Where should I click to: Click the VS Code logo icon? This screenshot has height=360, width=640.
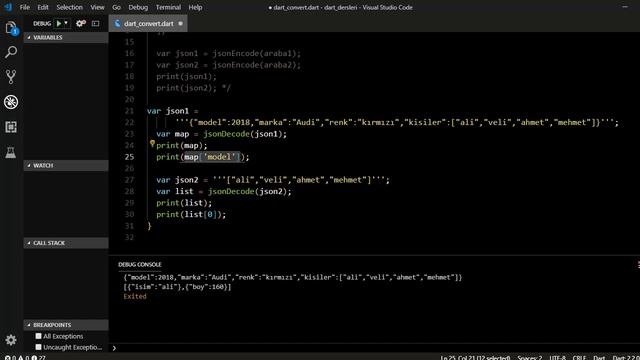(8, 7)
